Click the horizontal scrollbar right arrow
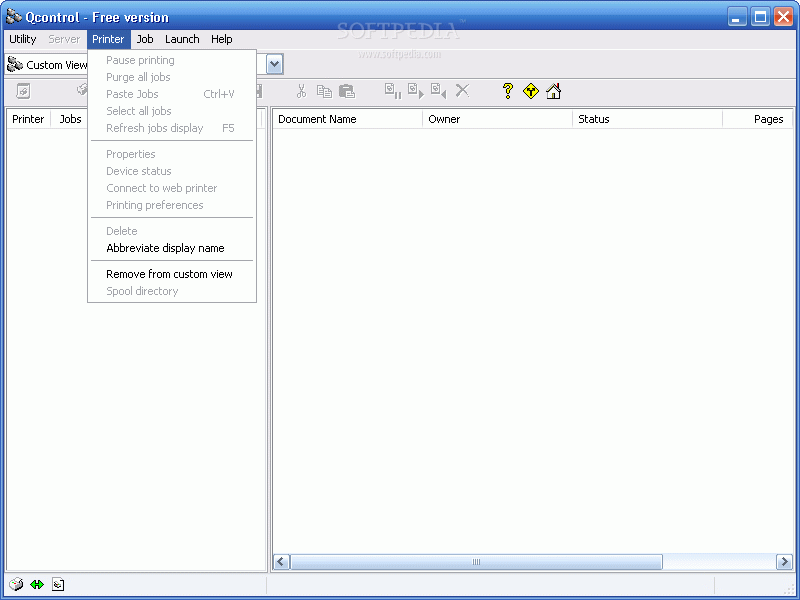Screen dimensions: 800x600 pyautogui.click(x=784, y=562)
